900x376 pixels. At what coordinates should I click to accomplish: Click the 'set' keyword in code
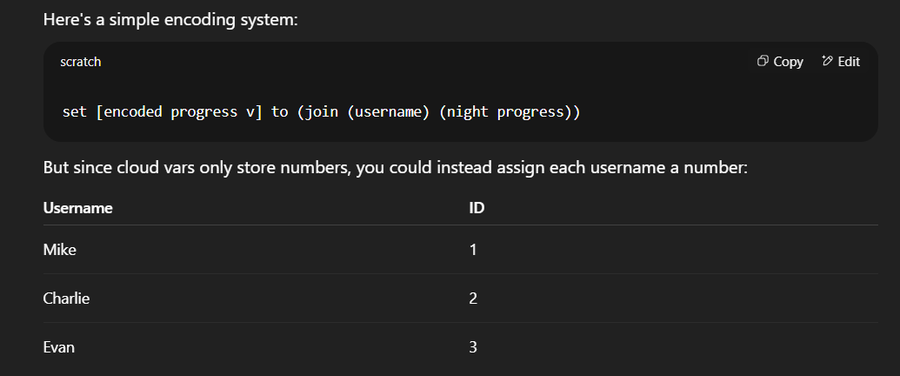pos(74,111)
